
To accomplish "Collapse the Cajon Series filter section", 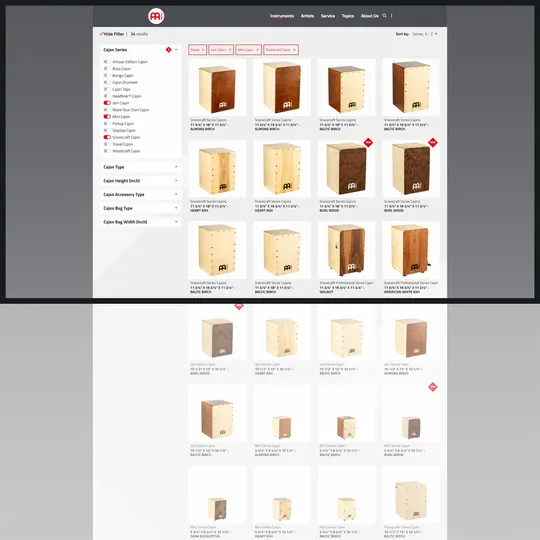I will pos(176,50).
